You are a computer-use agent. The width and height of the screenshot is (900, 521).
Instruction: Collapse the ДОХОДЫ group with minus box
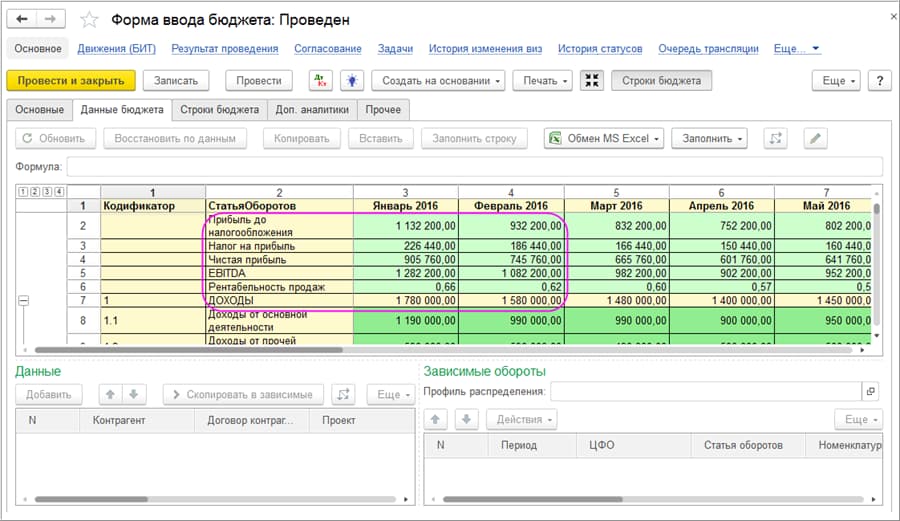click(24, 300)
